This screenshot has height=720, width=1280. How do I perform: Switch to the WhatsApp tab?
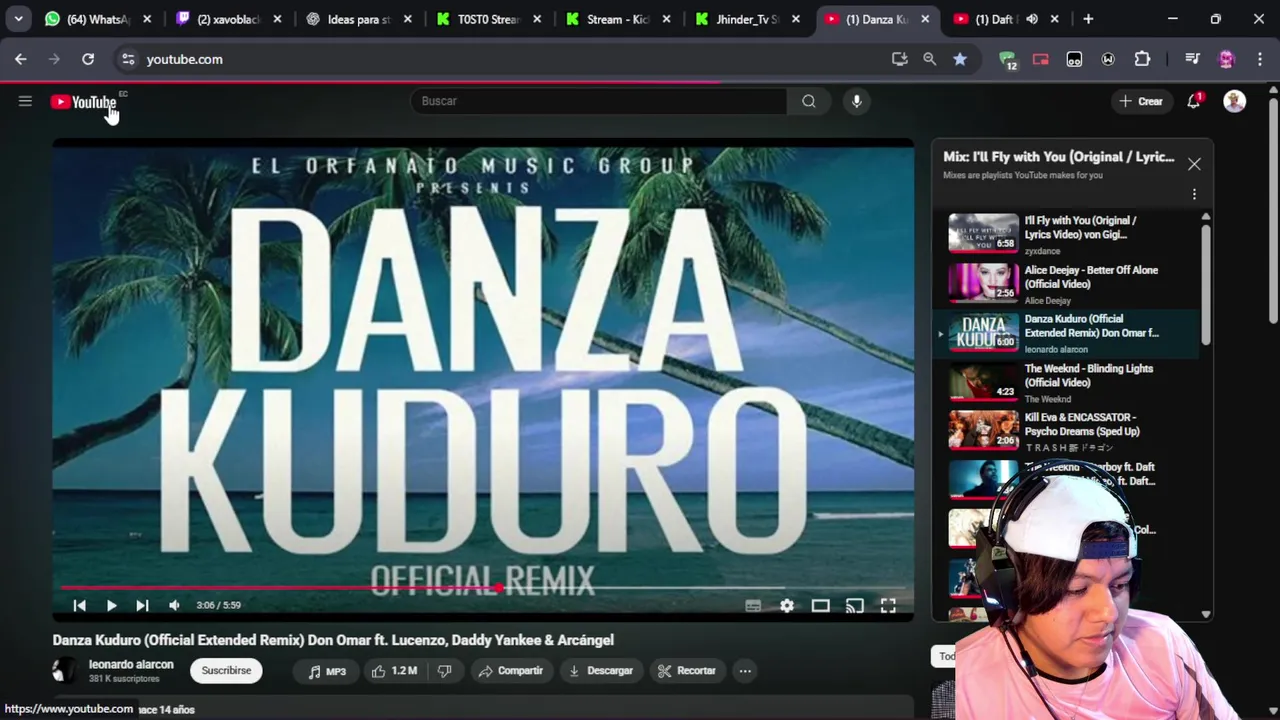click(98, 19)
